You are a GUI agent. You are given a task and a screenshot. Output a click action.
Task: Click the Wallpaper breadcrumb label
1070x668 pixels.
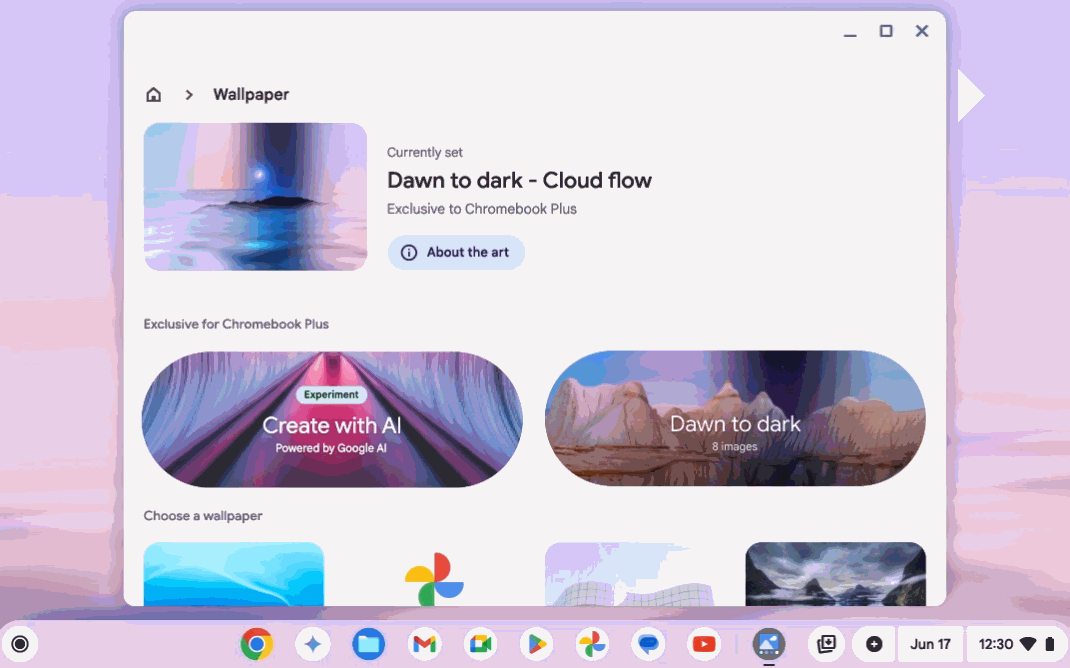pyautogui.click(x=251, y=95)
